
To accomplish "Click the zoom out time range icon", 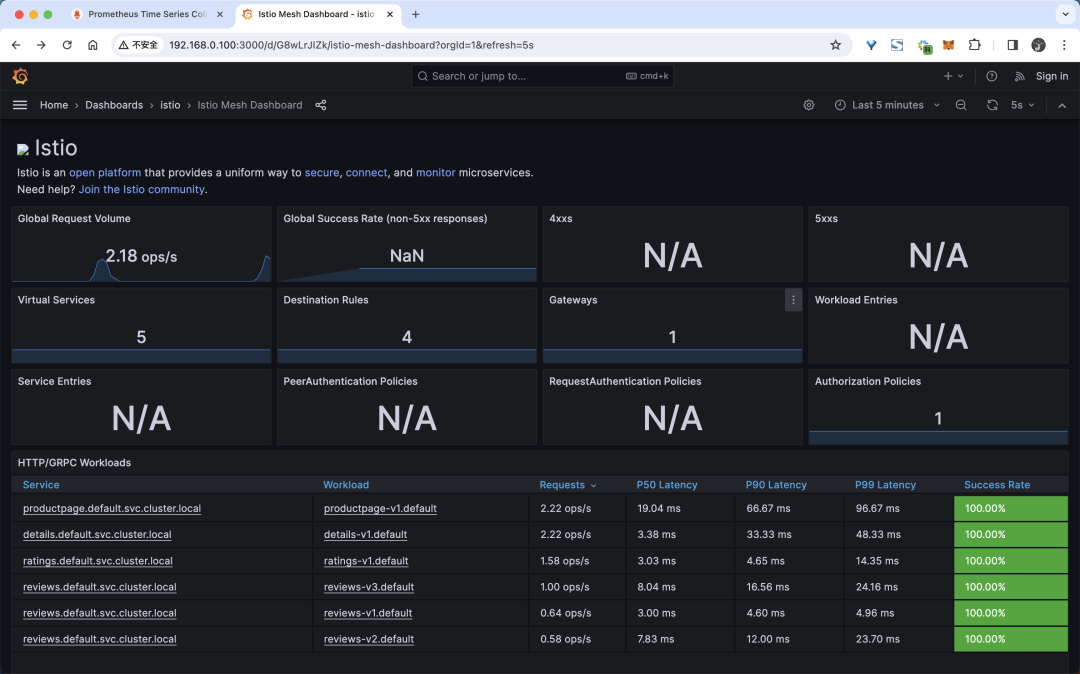I will point(961,105).
